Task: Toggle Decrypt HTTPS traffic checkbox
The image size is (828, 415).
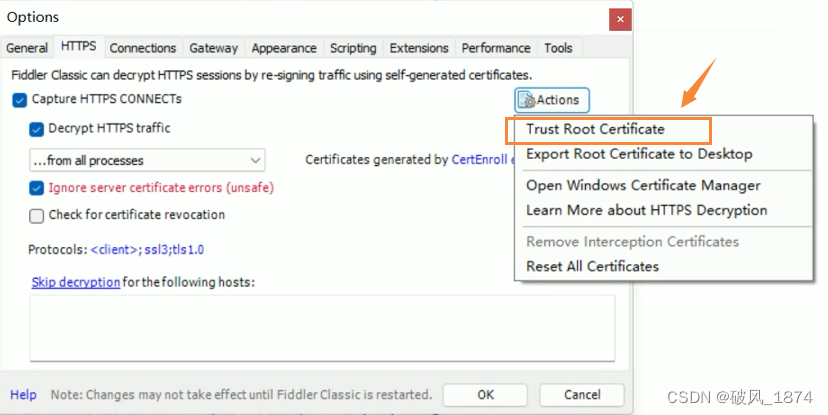Action: [x=36, y=129]
